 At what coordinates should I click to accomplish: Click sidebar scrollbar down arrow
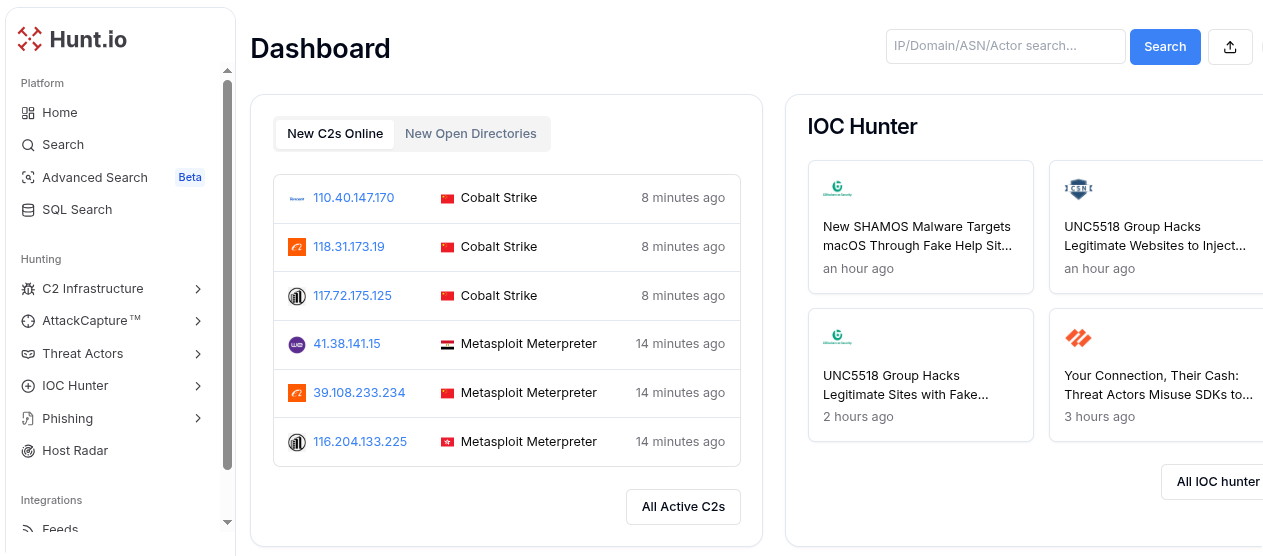[227, 522]
